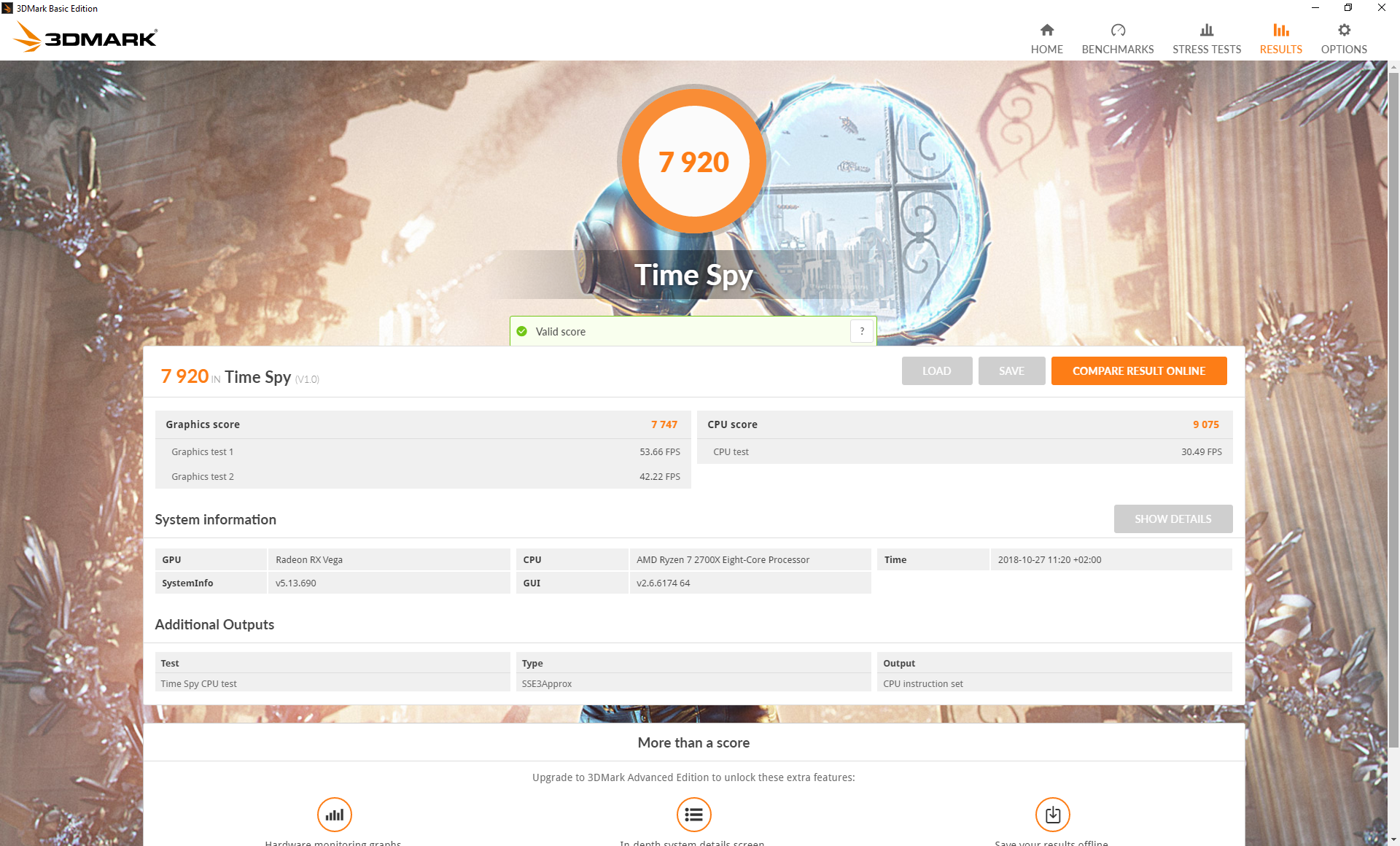The width and height of the screenshot is (1400, 846).
Task: Open Benchmarks via gauge icon
Action: [1117, 30]
